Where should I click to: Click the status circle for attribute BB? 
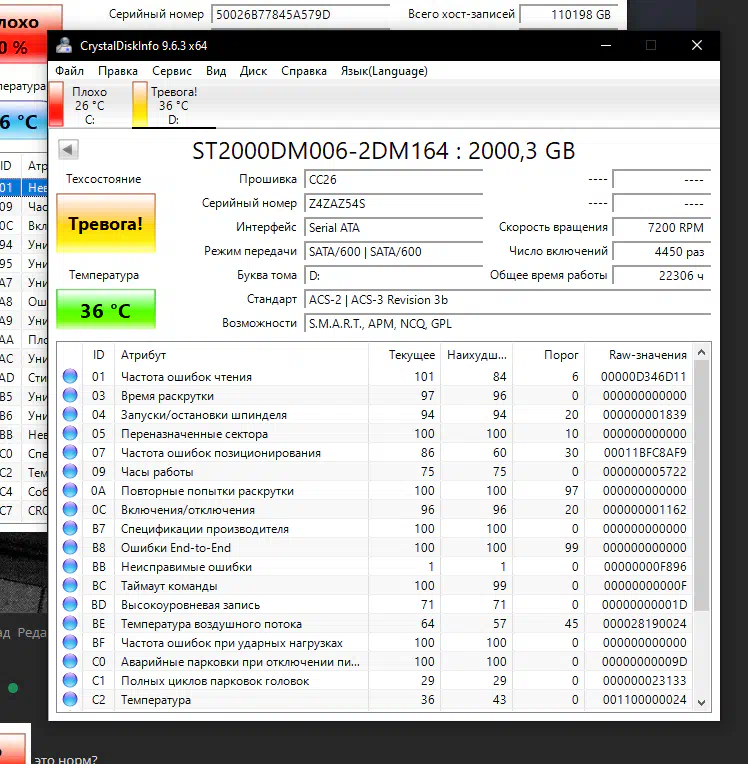click(70, 566)
